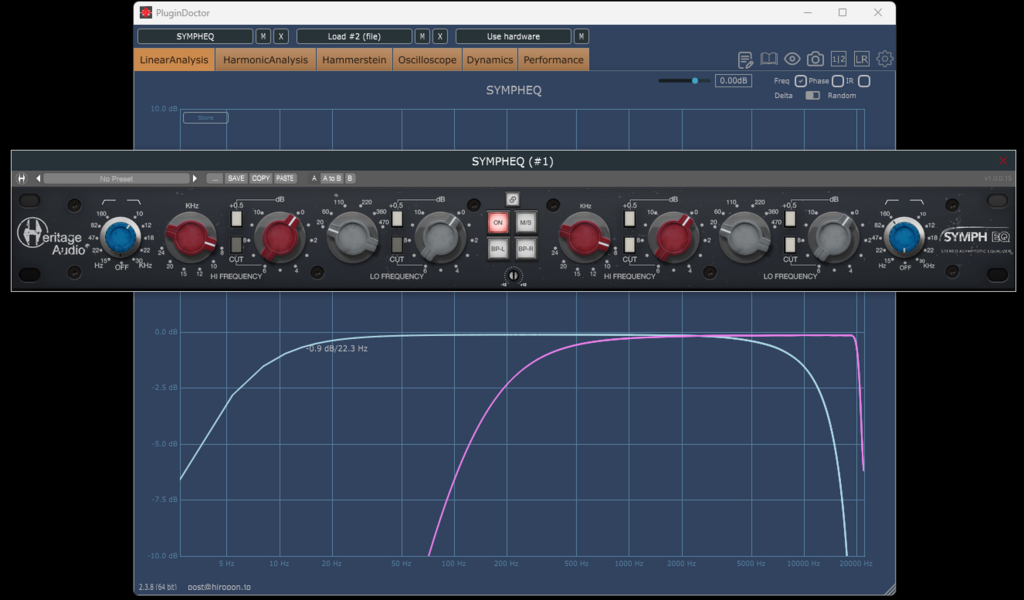Open the Hammerstein tab
Screen dimensions: 1024x600
[x=354, y=59]
